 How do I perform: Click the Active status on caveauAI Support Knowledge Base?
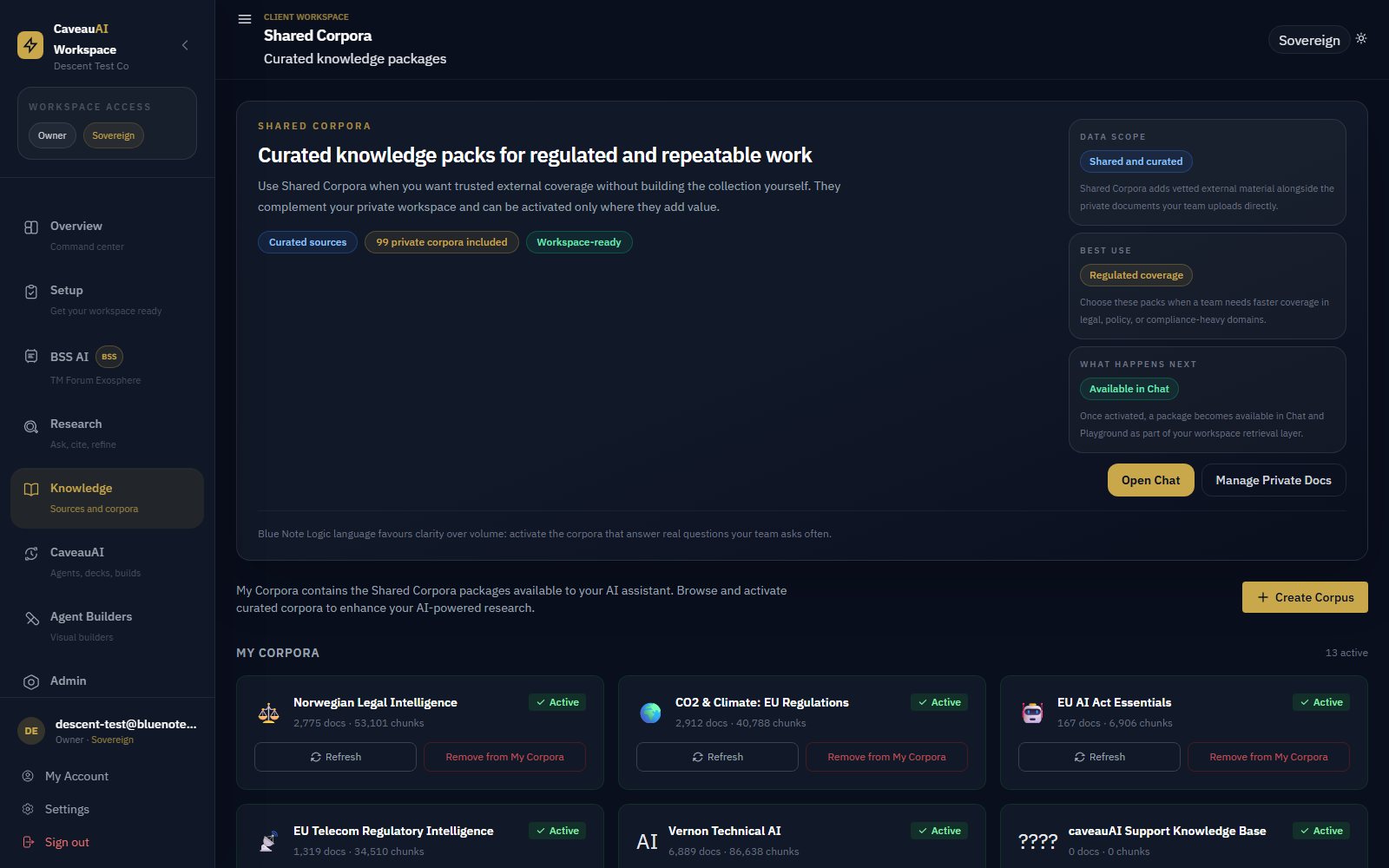1321,831
